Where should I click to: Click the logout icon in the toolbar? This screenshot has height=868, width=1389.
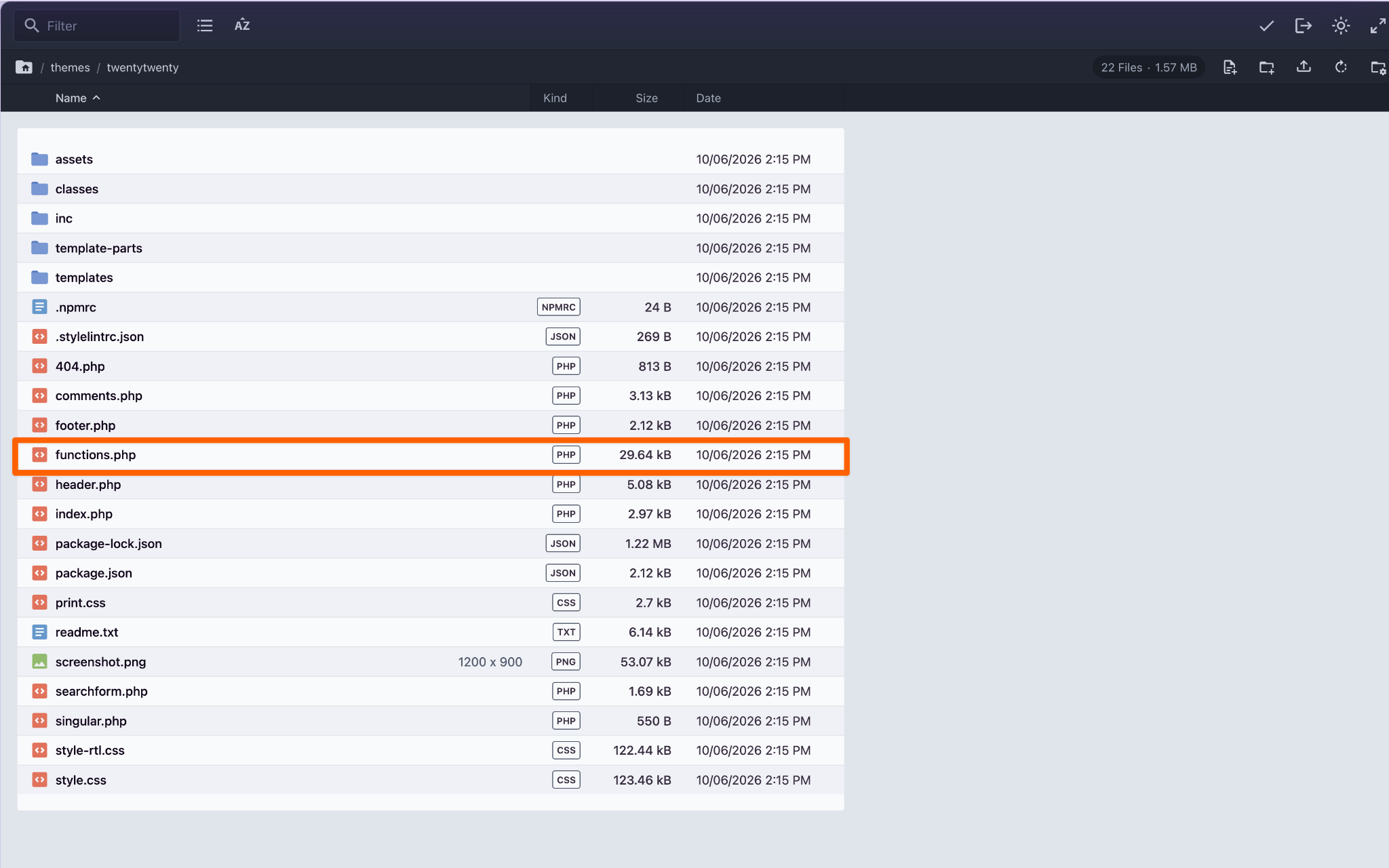(x=1303, y=26)
